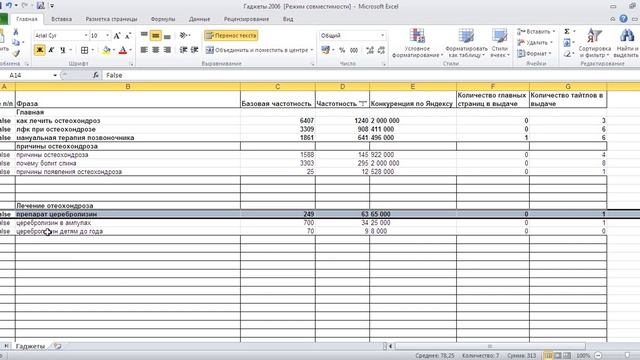
Task: Toggle italic formatting
Action: tap(51, 50)
